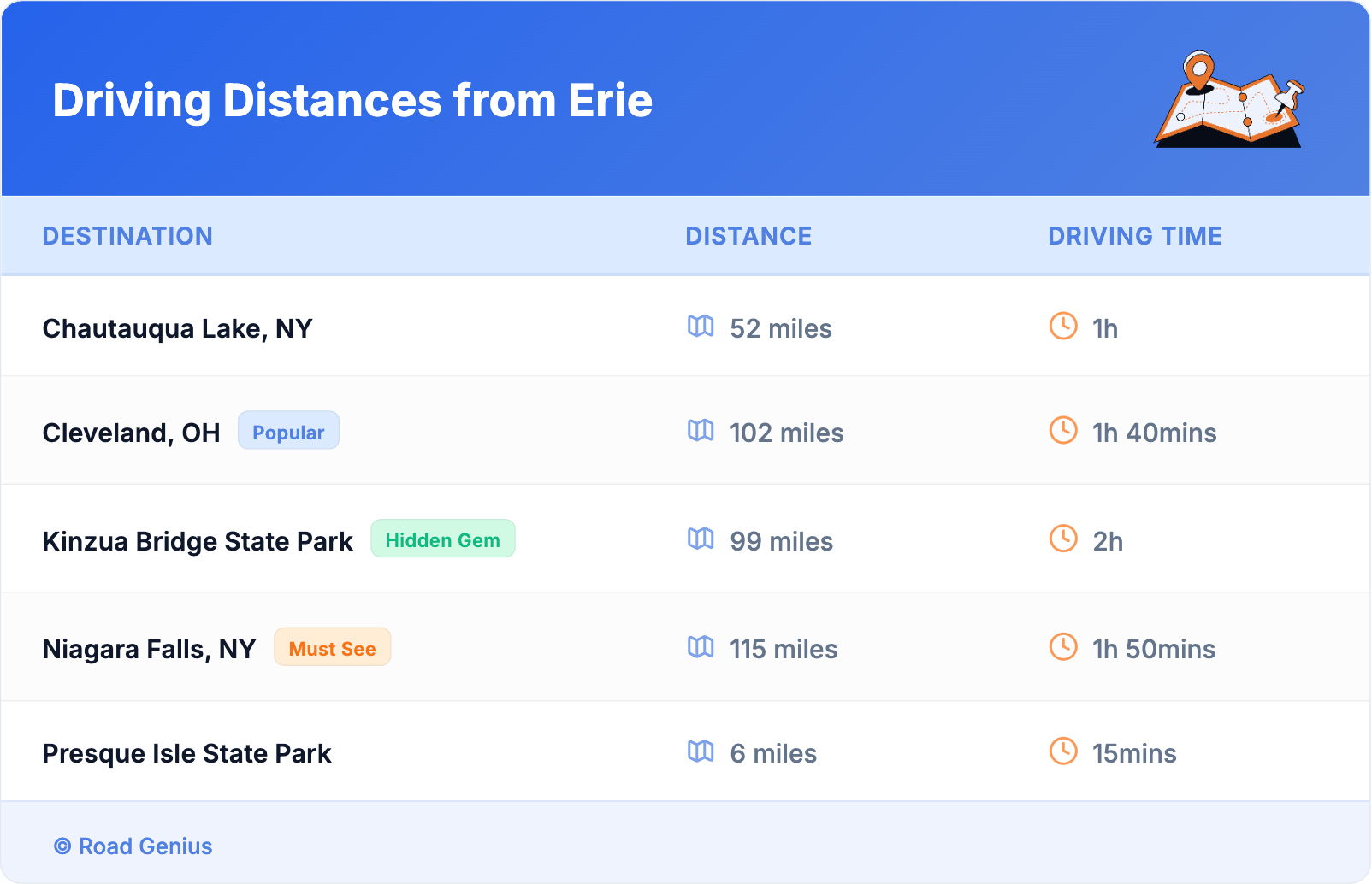Click the map icon beside 52 miles
Image resolution: width=1372 pixels, height=884 pixels.
click(701, 327)
